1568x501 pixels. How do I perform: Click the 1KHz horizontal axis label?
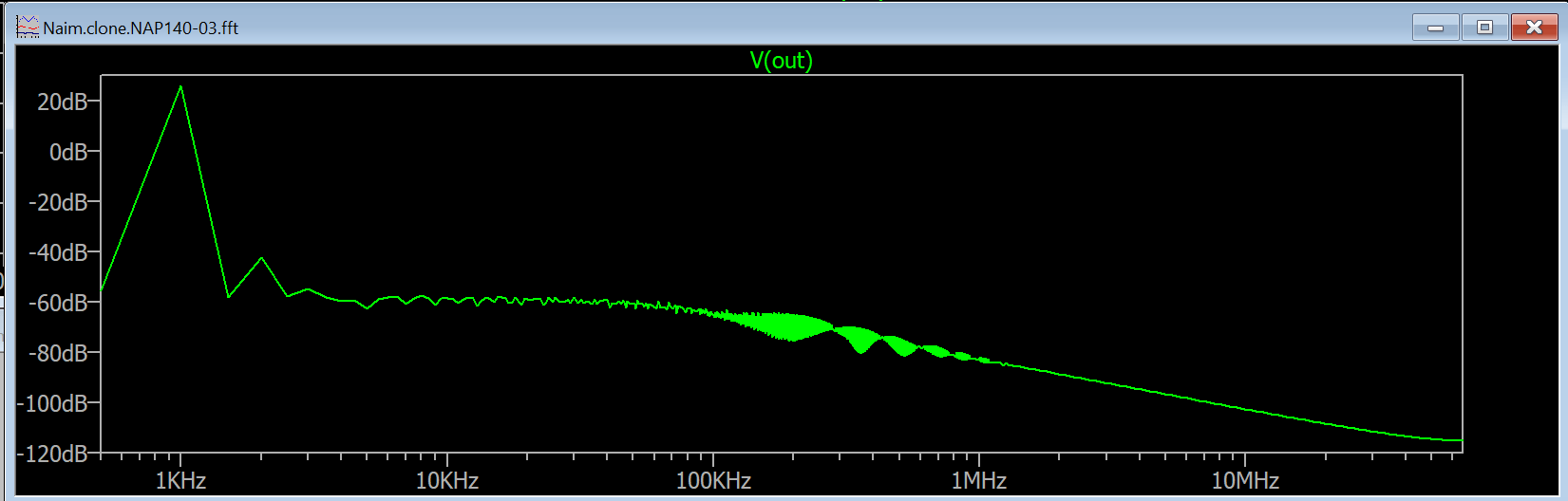point(180,480)
